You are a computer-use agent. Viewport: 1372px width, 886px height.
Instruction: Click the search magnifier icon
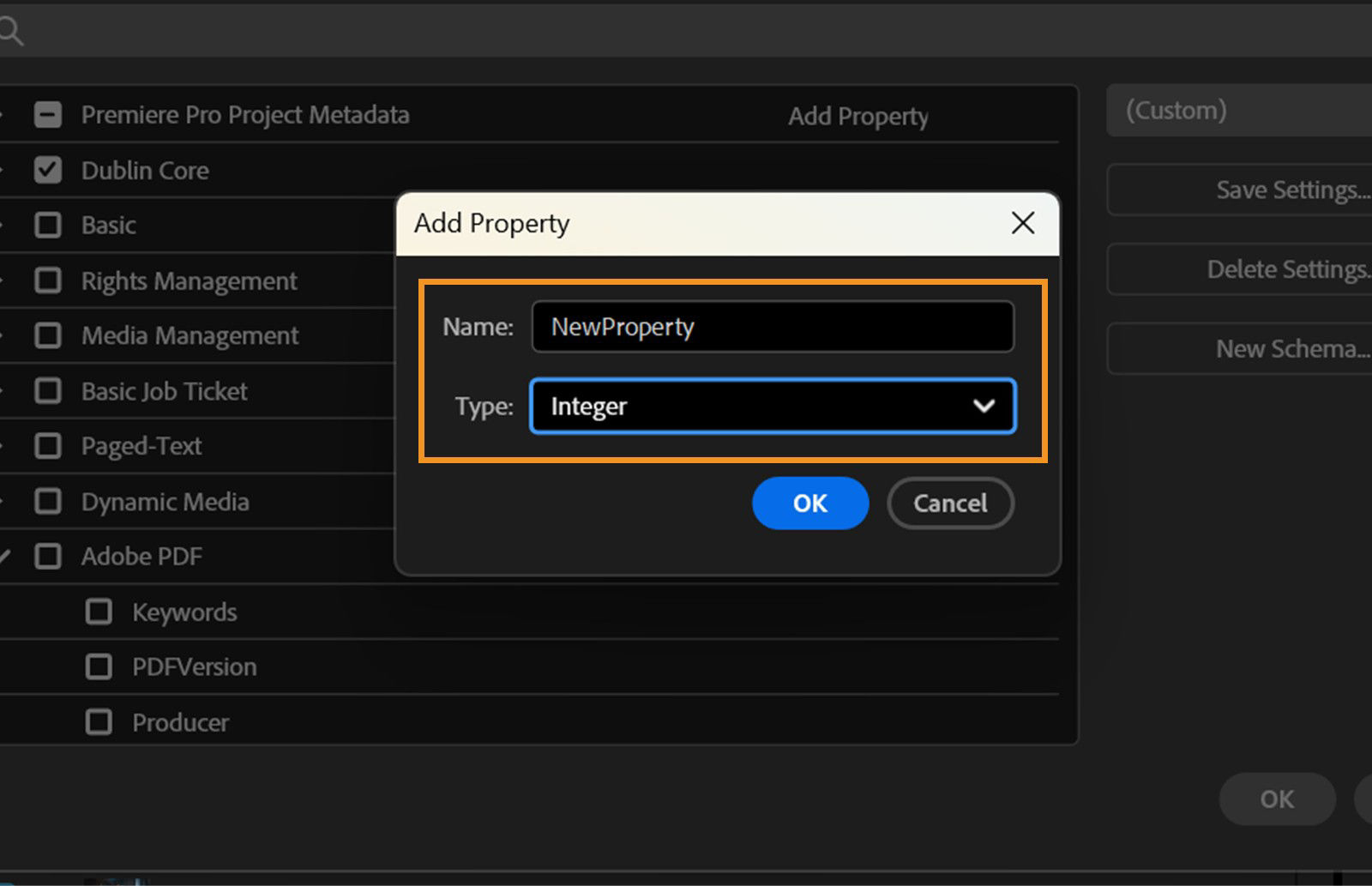point(10,28)
